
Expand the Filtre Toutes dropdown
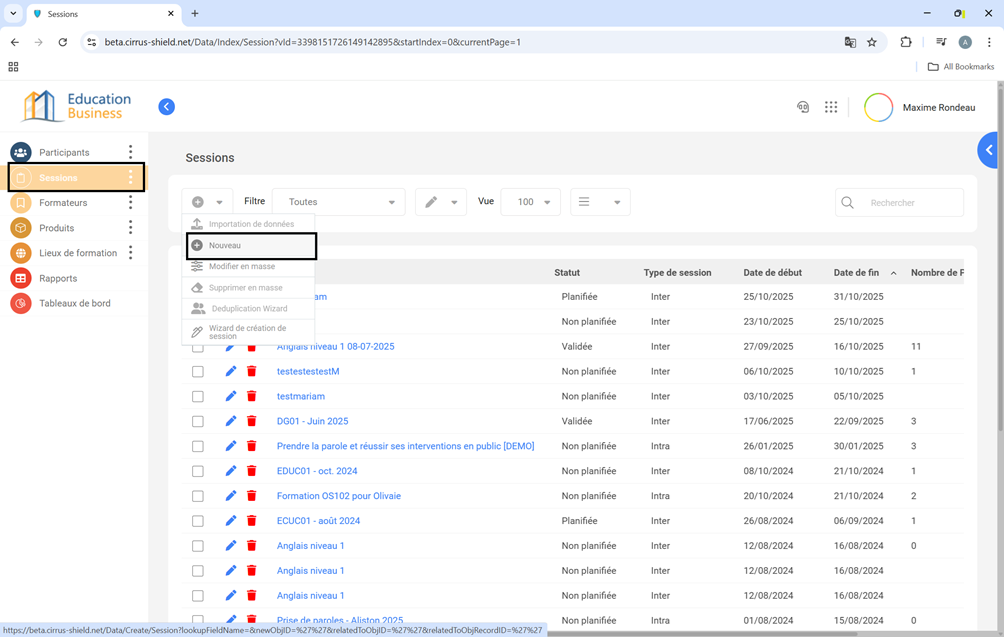tap(339, 202)
